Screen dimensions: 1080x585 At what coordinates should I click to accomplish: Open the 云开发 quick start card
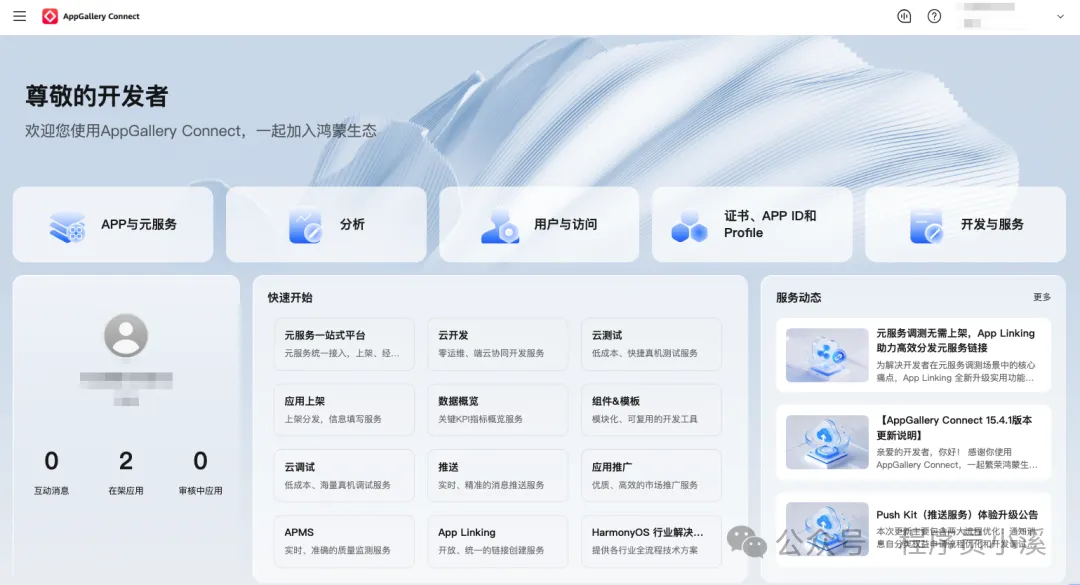tap(497, 344)
